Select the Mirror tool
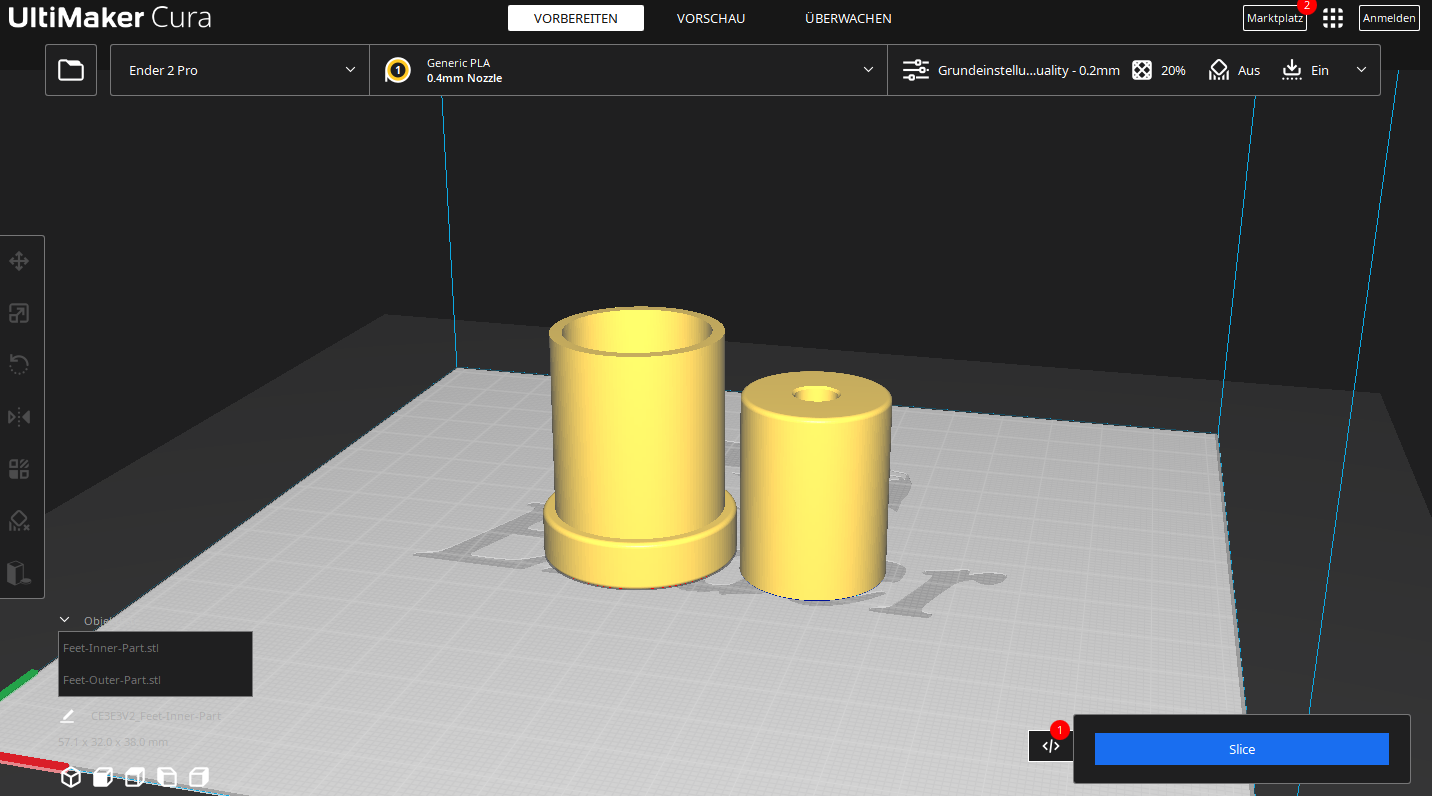 point(20,416)
